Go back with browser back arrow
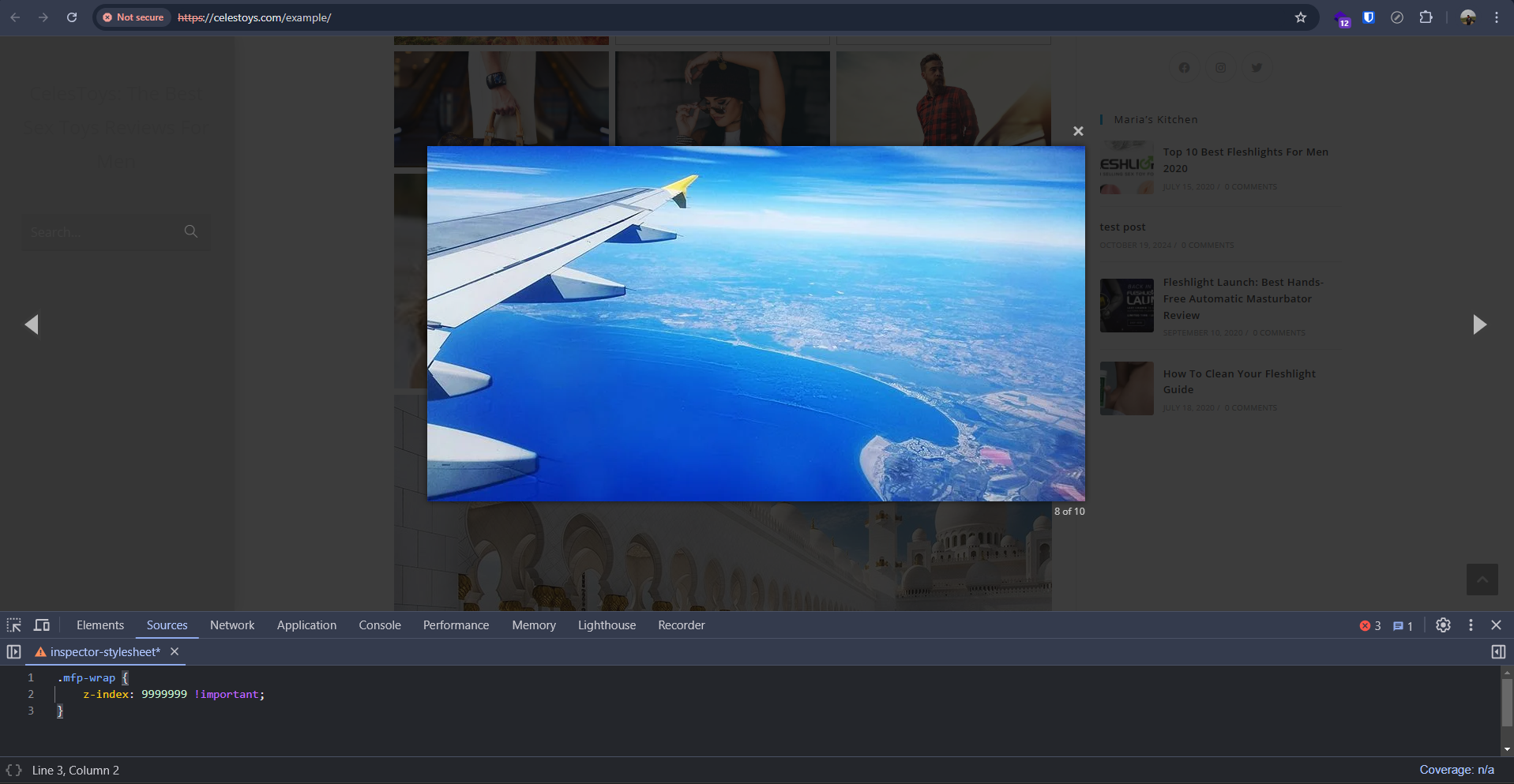 (15, 17)
